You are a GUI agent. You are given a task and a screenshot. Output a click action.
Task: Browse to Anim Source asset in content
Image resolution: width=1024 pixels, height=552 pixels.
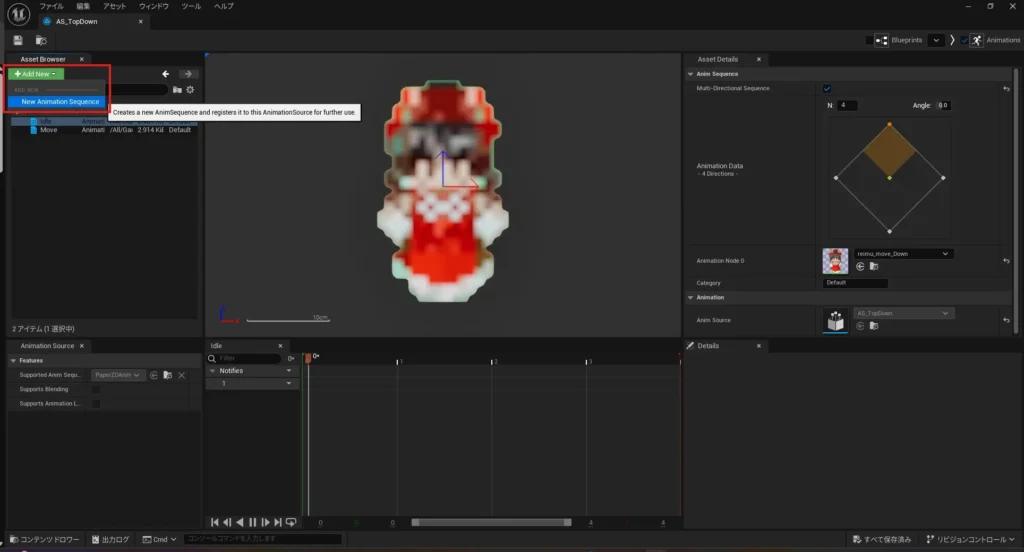(874, 326)
